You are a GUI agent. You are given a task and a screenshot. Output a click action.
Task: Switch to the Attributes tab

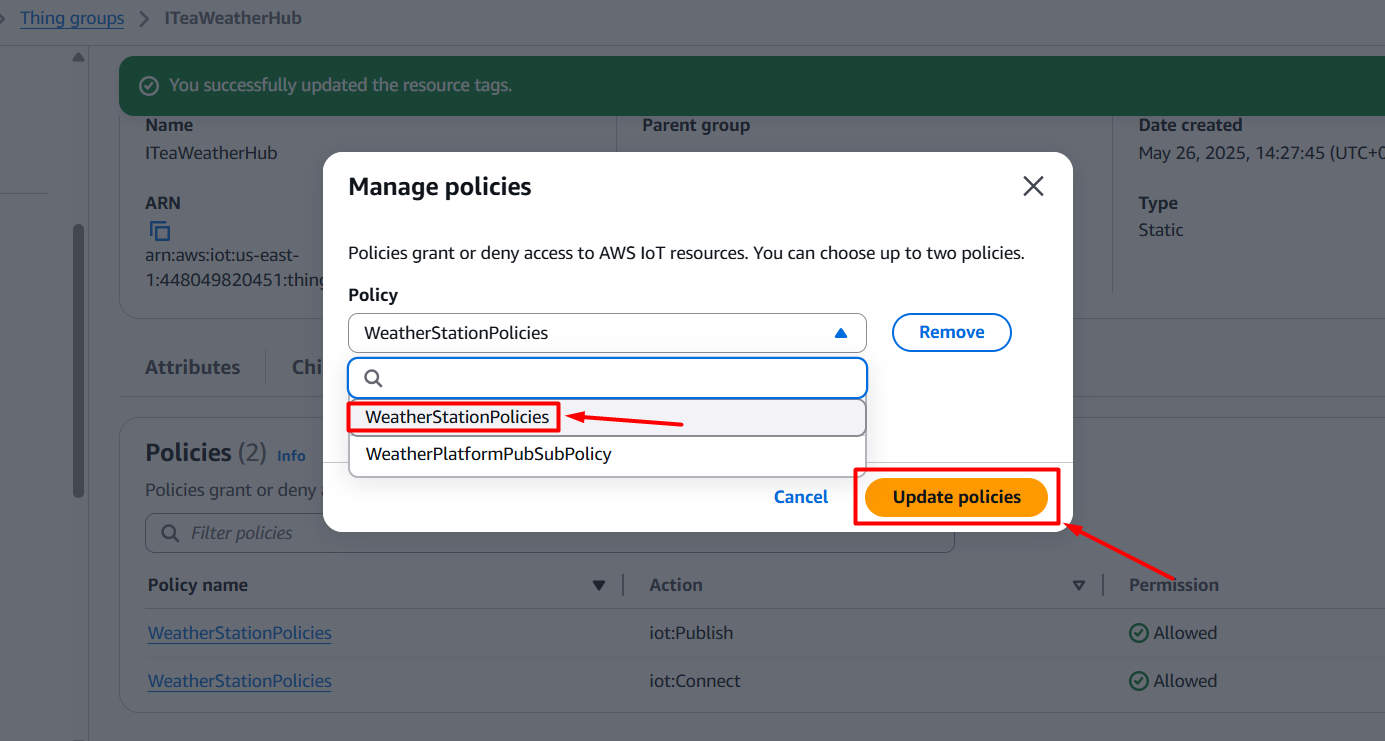click(192, 367)
